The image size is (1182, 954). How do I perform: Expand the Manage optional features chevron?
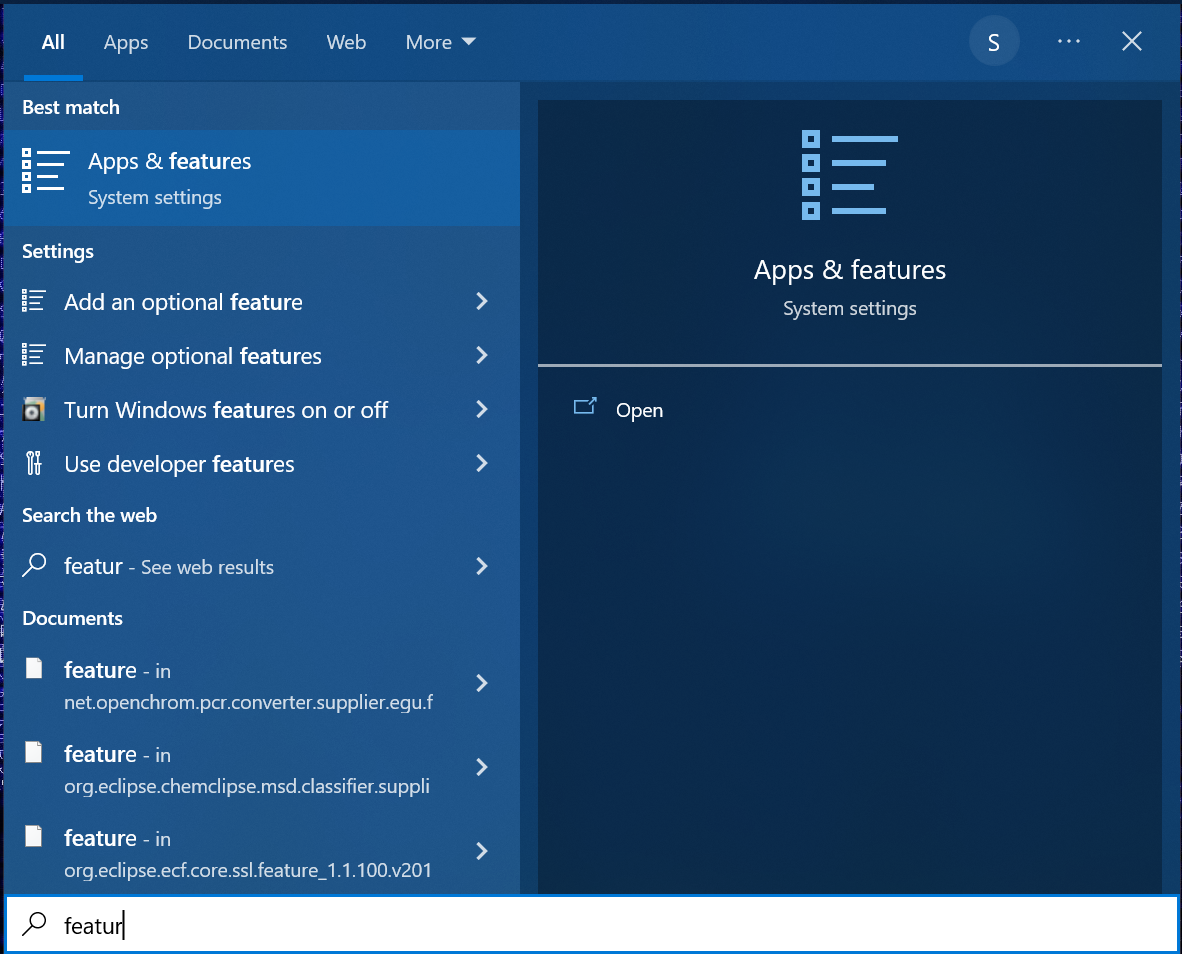tap(482, 355)
